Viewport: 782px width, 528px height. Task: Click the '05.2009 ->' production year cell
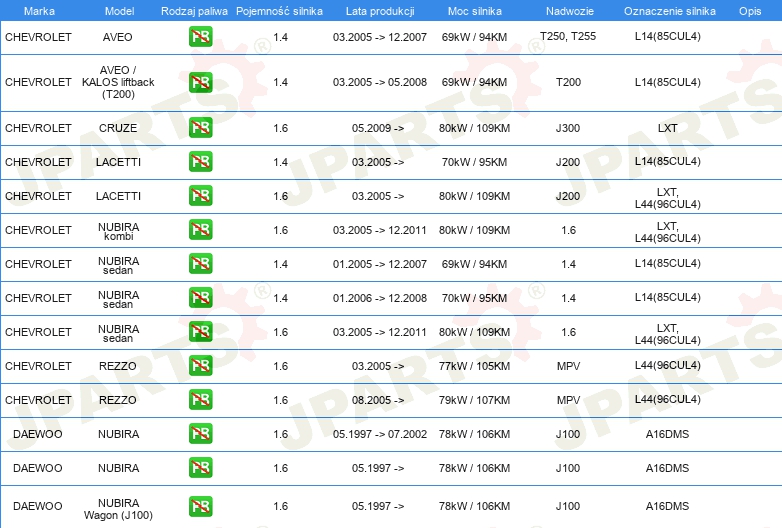(378, 128)
